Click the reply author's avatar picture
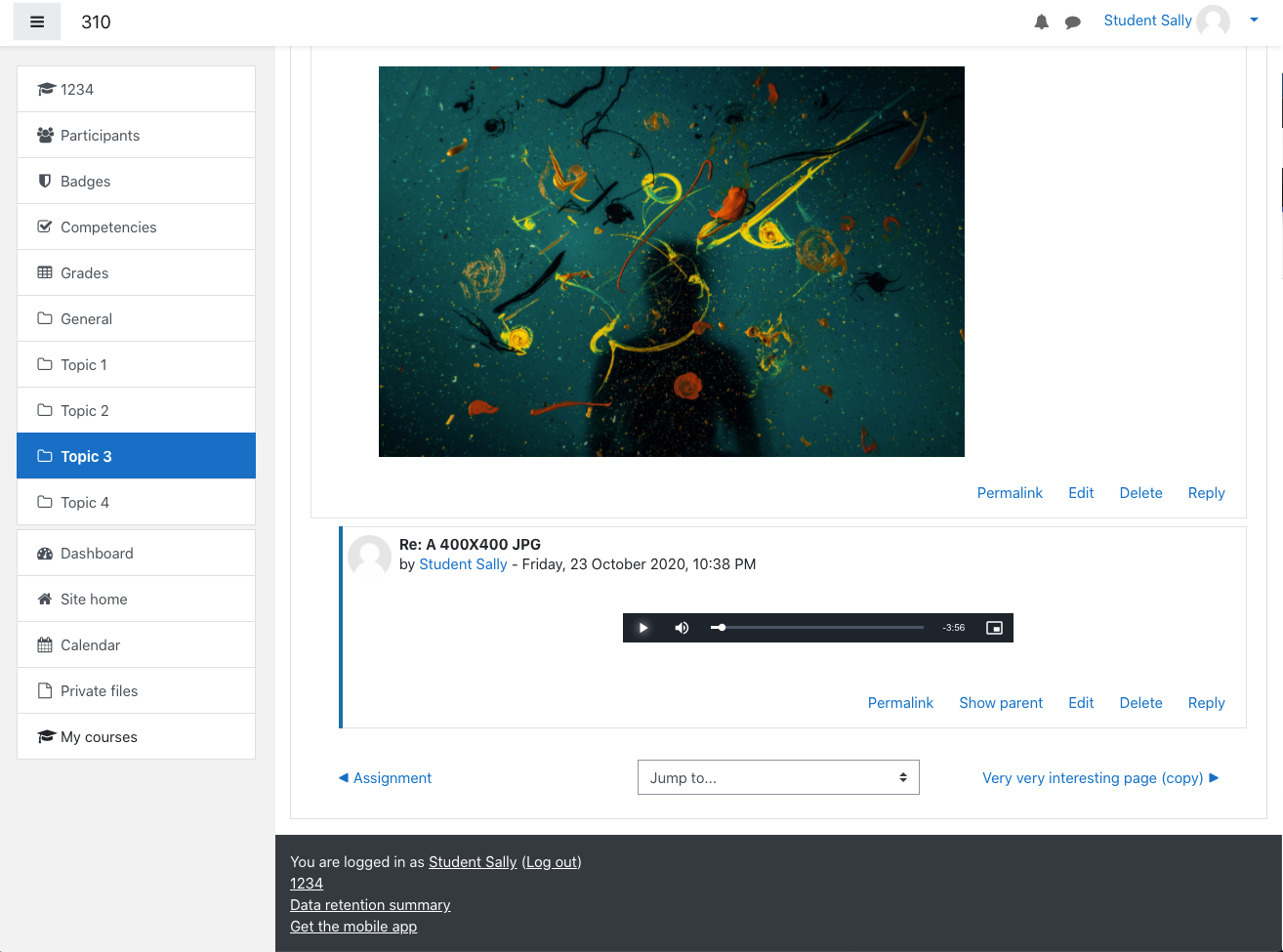Image resolution: width=1283 pixels, height=952 pixels. point(369,557)
